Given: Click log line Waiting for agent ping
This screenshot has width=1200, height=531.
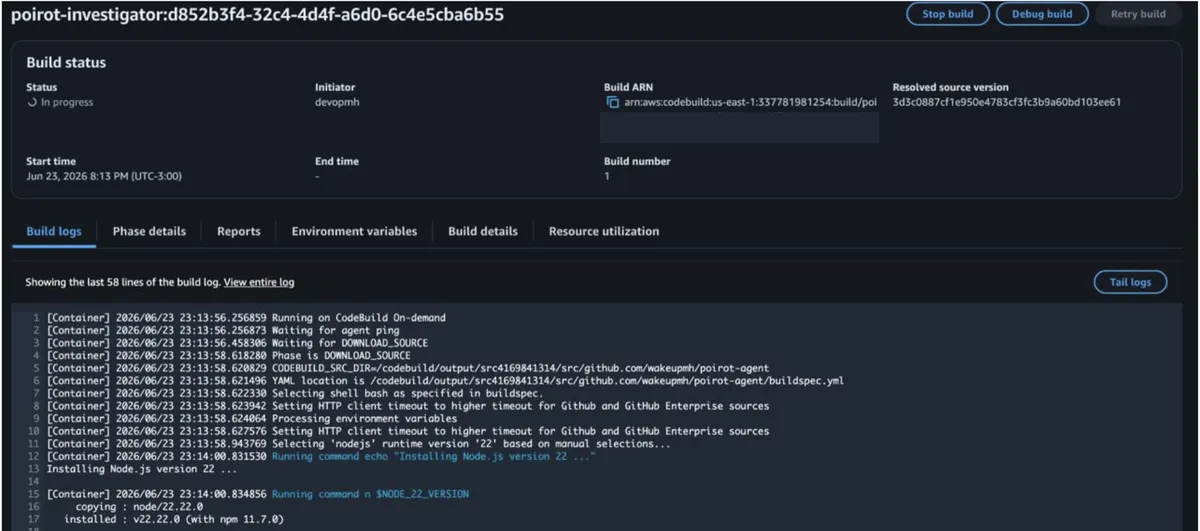Looking at the screenshot, I should 223,330.
